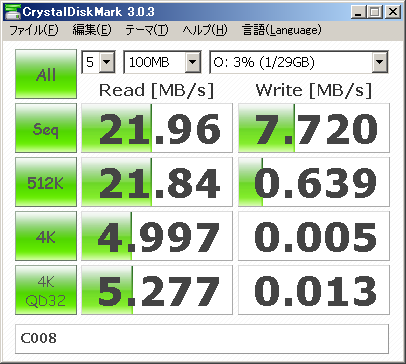406x364 pixels.
Task: Open the テーマ(T) menu
Action: tap(147, 30)
